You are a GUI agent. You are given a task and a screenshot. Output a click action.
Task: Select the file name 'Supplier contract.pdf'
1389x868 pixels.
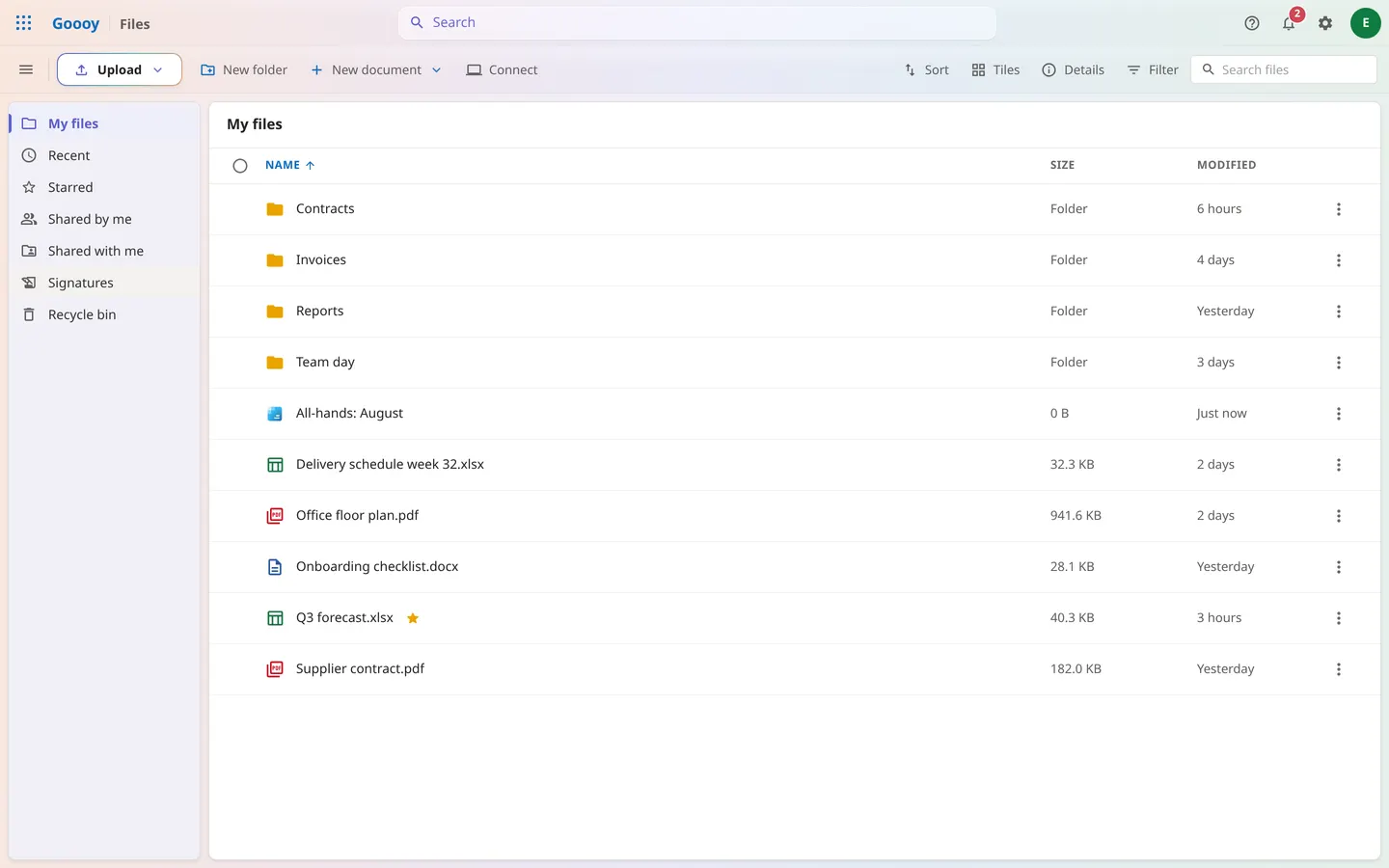(x=360, y=669)
